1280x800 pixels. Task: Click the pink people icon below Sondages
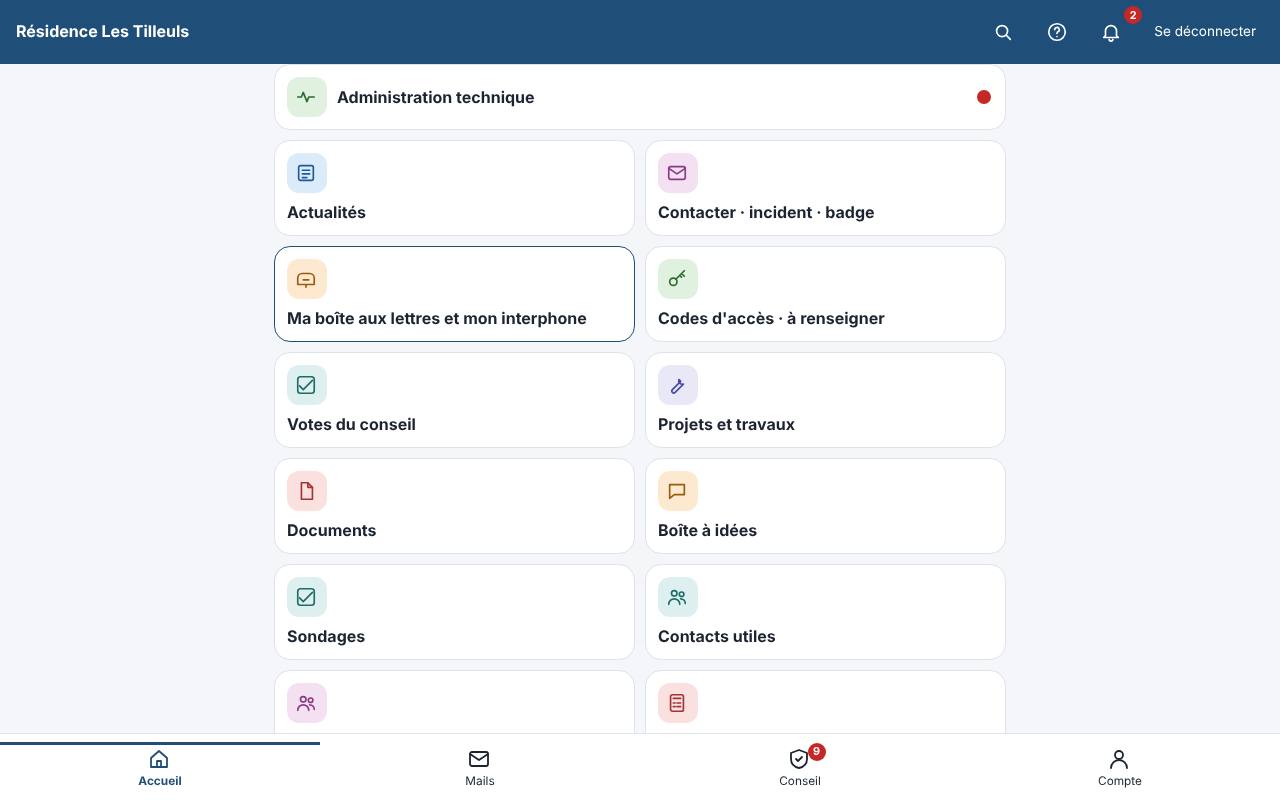(x=307, y=703)
